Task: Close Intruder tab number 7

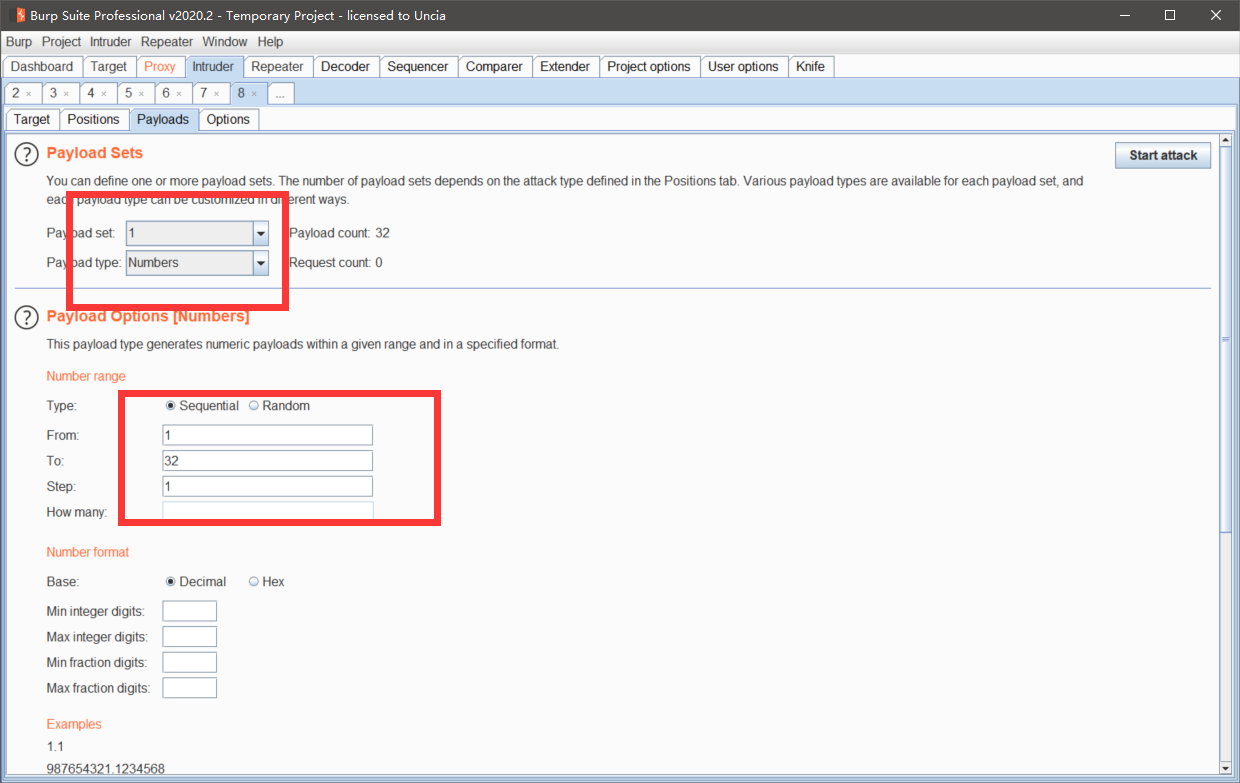Action: (217, 93)
